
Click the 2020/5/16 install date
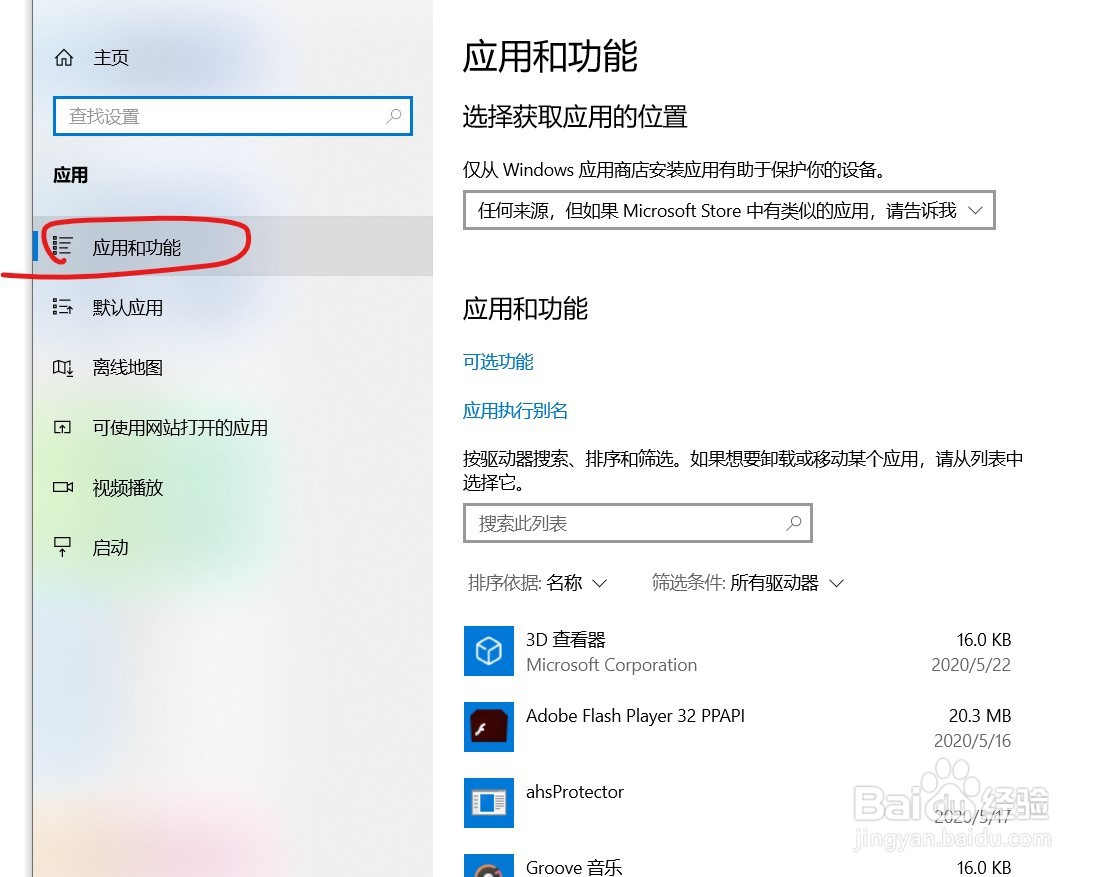(972, 740)
